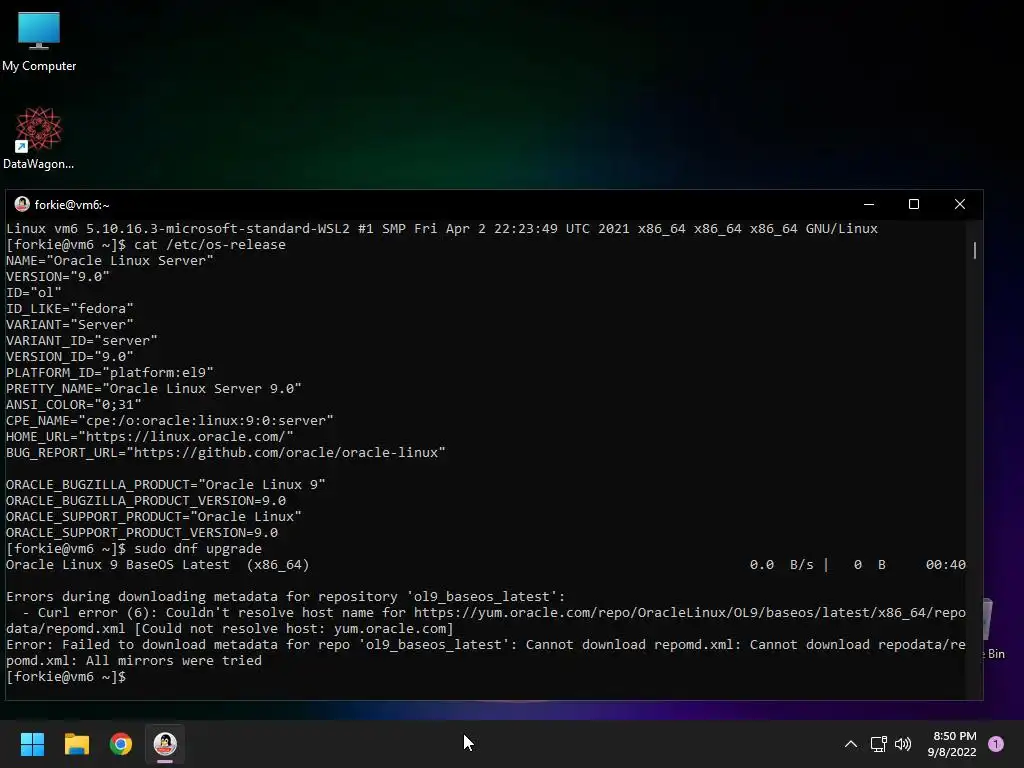Open the DataWagon desktop shortcut
This screenshot has height=768, width=1024.
pos(39,138)
